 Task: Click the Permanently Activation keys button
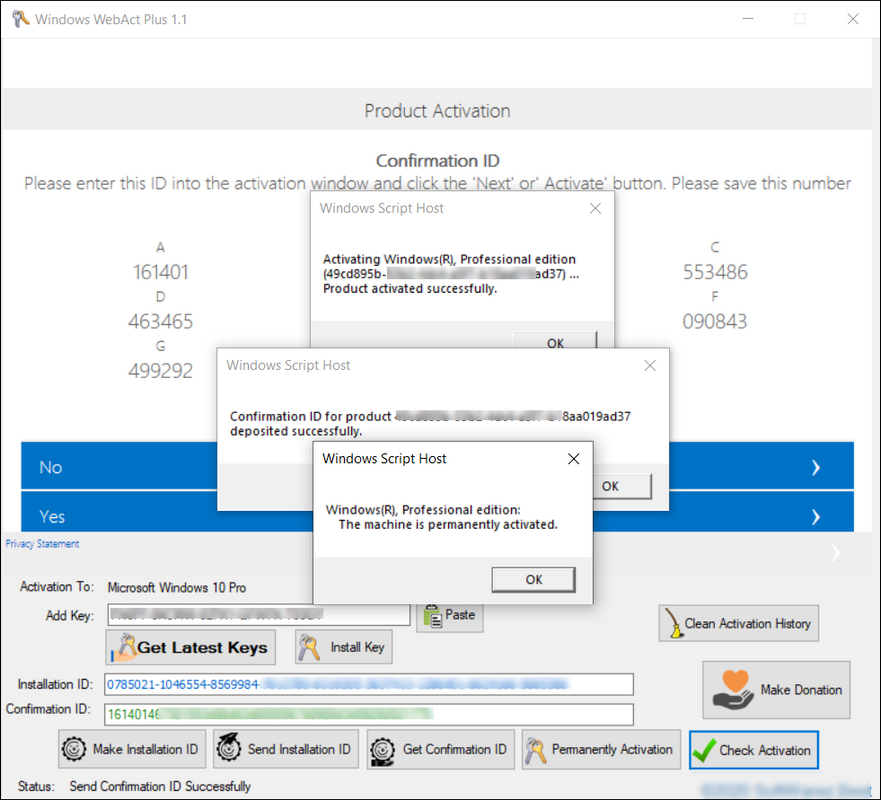point(600,749)
